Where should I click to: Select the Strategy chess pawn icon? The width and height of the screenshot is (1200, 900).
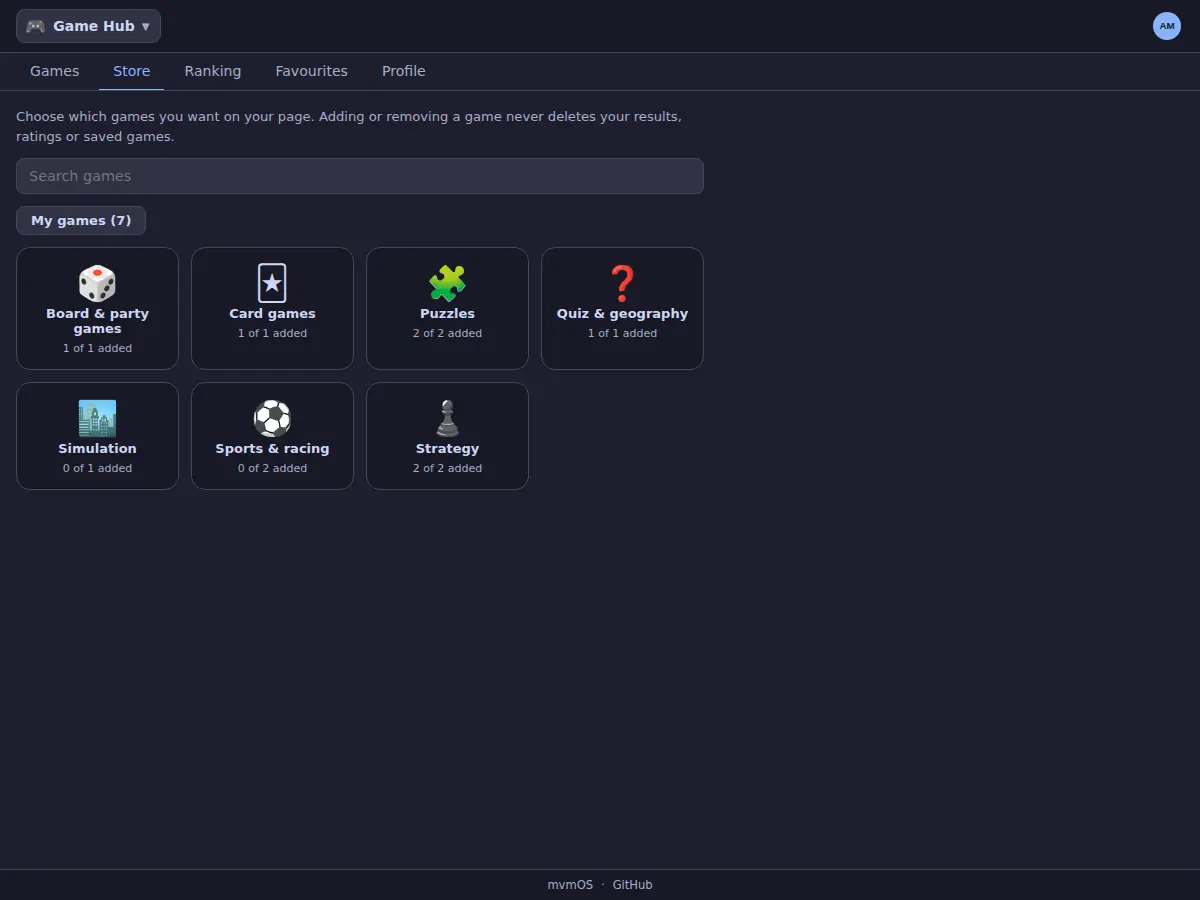[447, 418]
